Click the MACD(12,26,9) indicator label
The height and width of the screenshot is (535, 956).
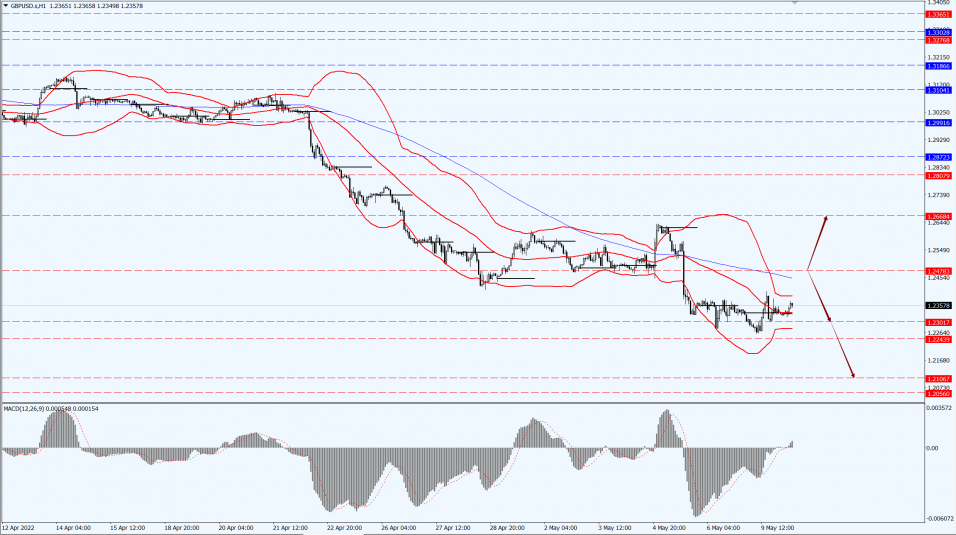pos(28,408)
